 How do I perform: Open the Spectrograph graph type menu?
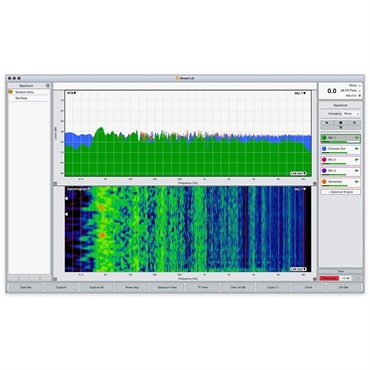[79, 189]
